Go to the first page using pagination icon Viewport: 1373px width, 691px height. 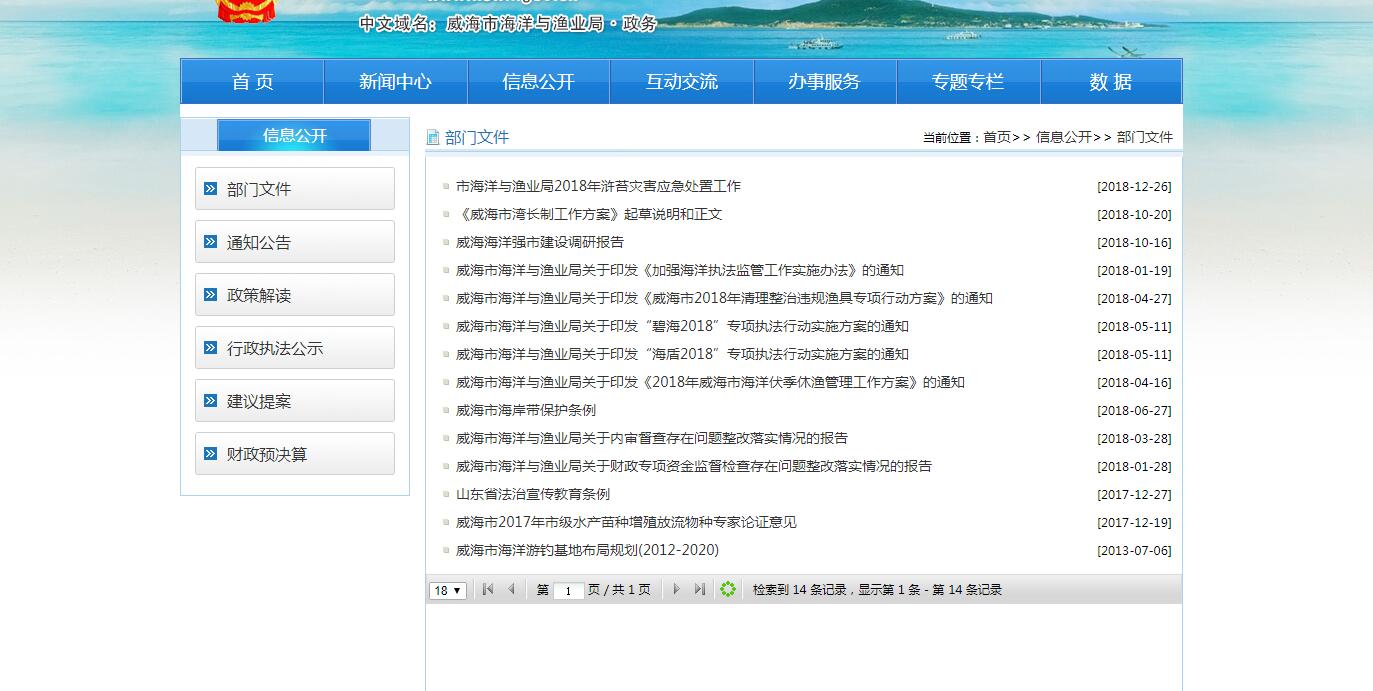coord(488,590)
